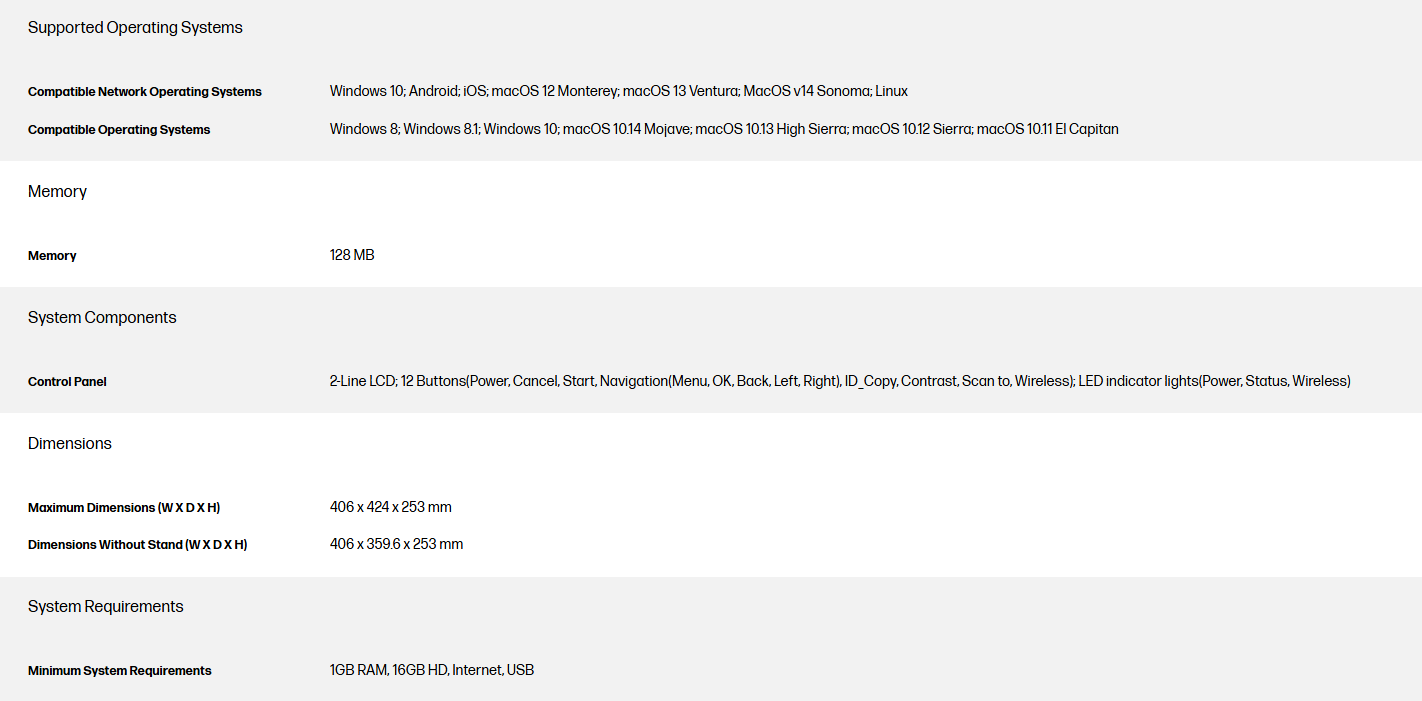Viewport: 1422px width, 701px height.
Task: Click the 2-Line LCD control panel description
Action: 700,381
